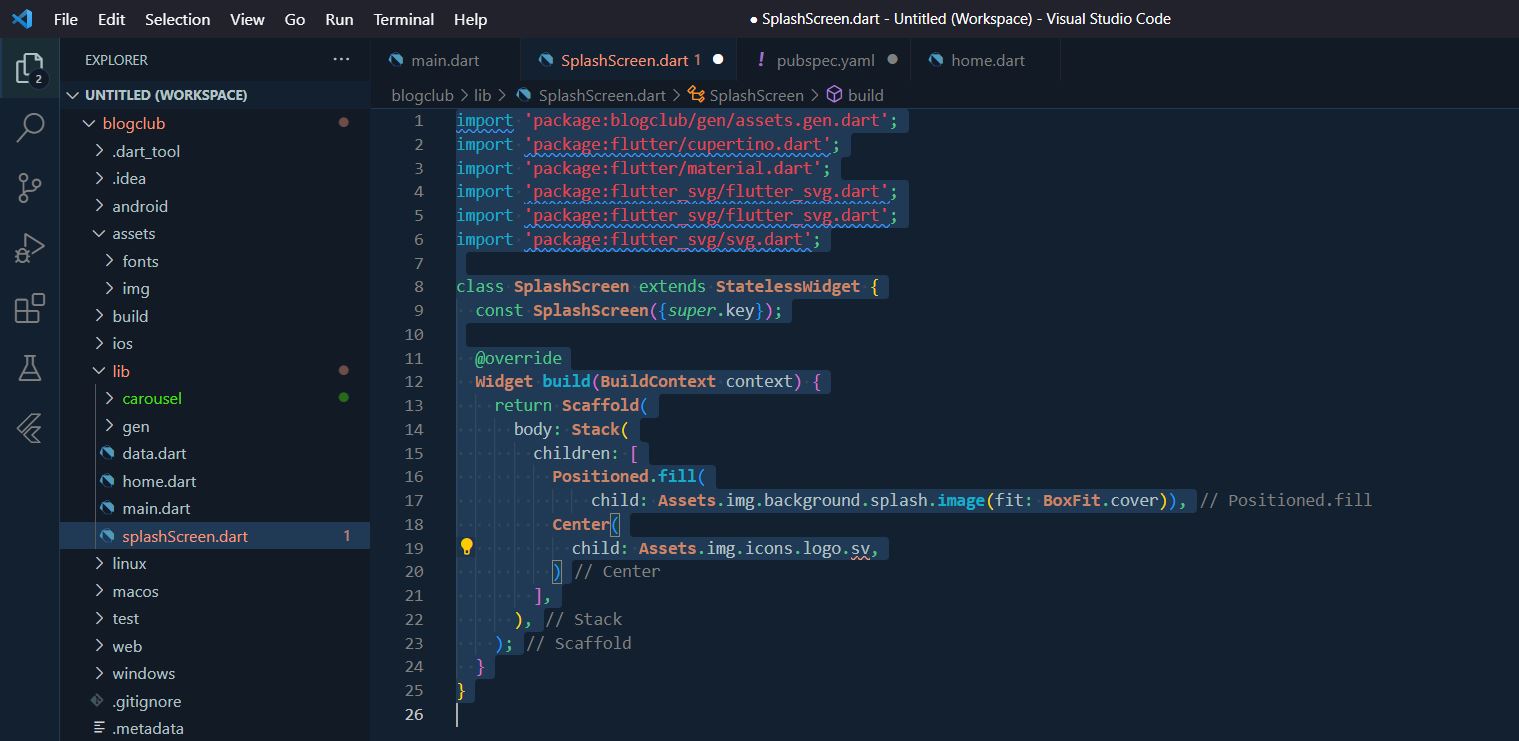
Task: Switch to the home.dart tab
Action: (986, 60)
